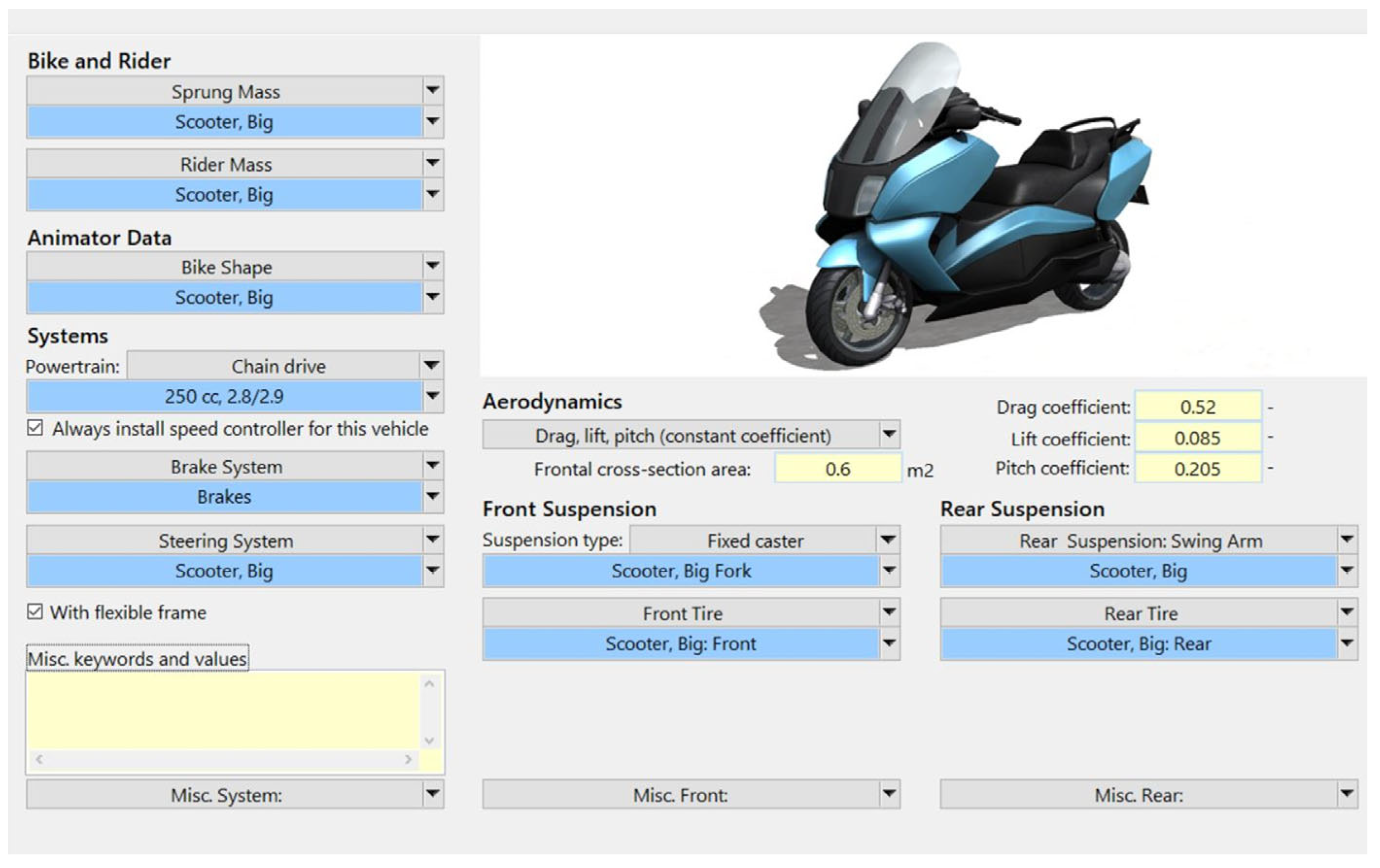
Task: Open the Bike Shape dropdown arrow
Action: [x=432, y=266]
